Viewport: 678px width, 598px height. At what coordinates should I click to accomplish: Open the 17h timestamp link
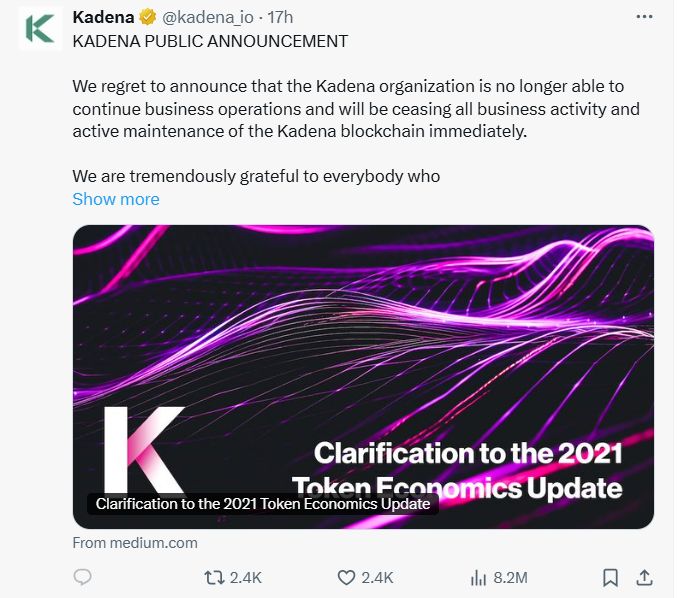(x=280, y=18)
